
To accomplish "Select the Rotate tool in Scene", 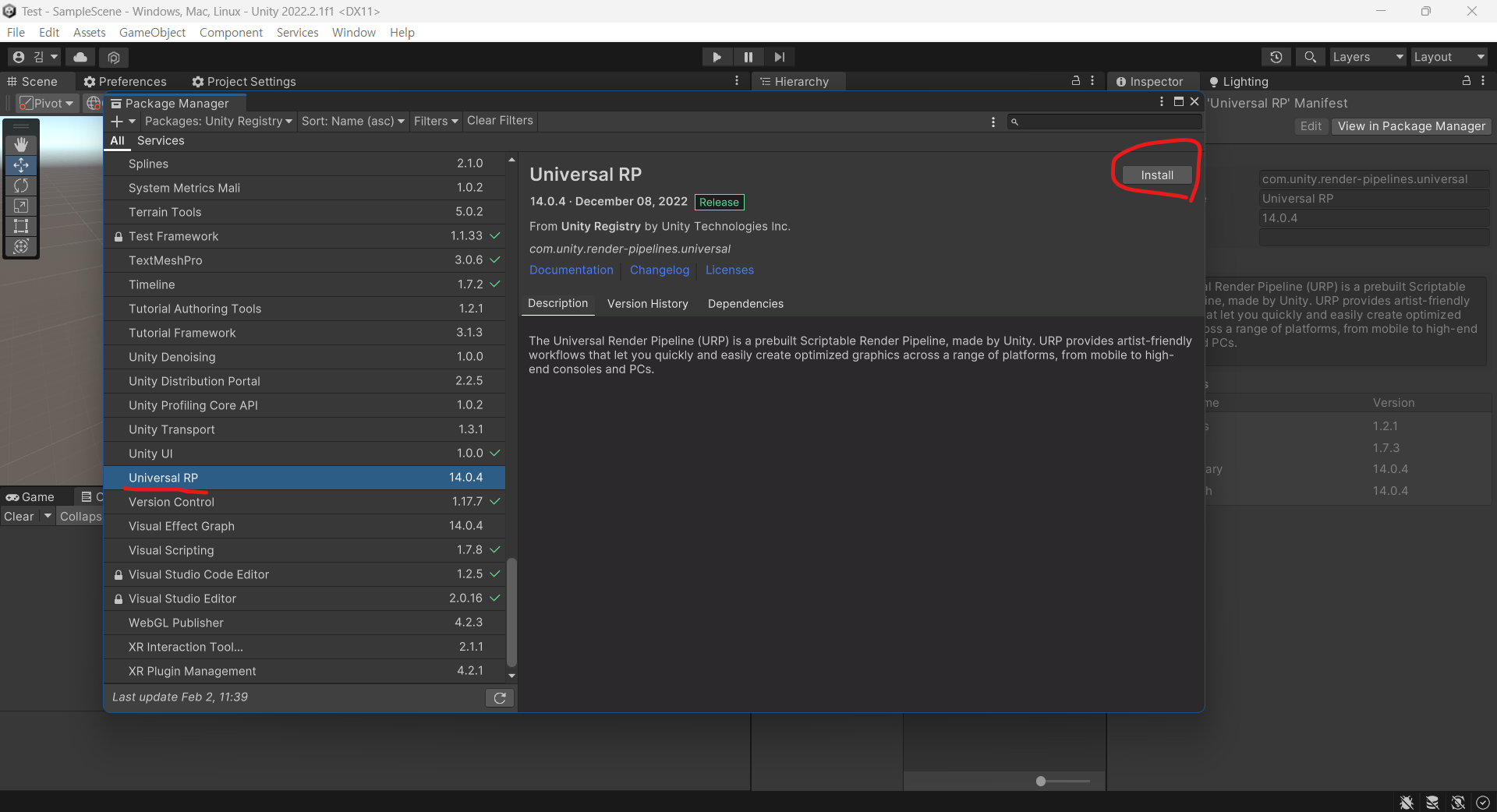I will pos(21,185).
